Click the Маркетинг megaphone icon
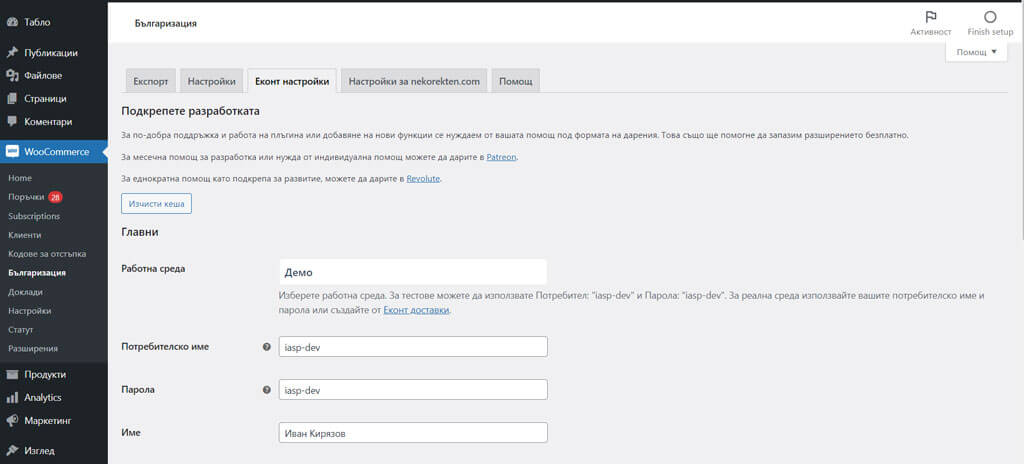The width and height of the screenshot is (1024, 464). tap(12, 420)
